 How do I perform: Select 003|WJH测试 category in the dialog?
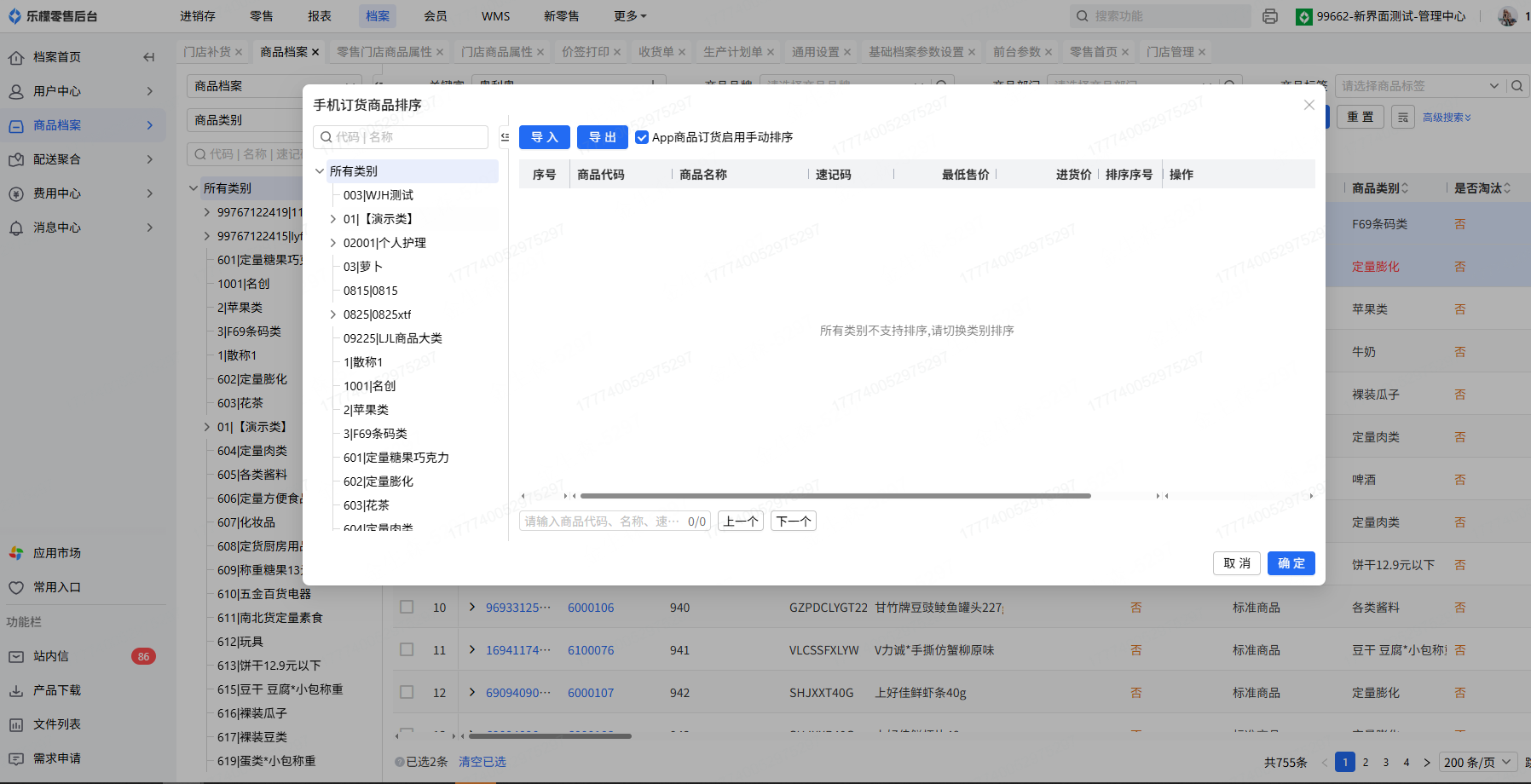(378, 195)
